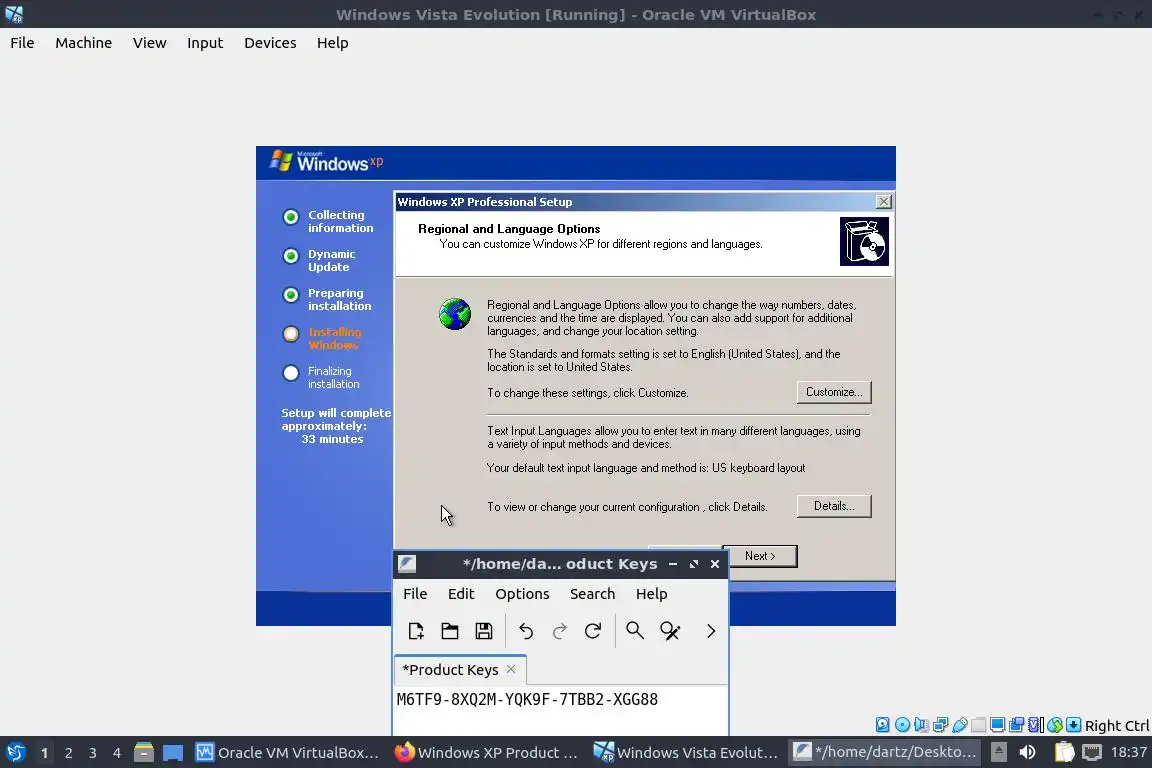The width and height of the screenshot is (1152, 768).
Task: Open file manager icon in taskbar
Action: click(x=144, y=753)
